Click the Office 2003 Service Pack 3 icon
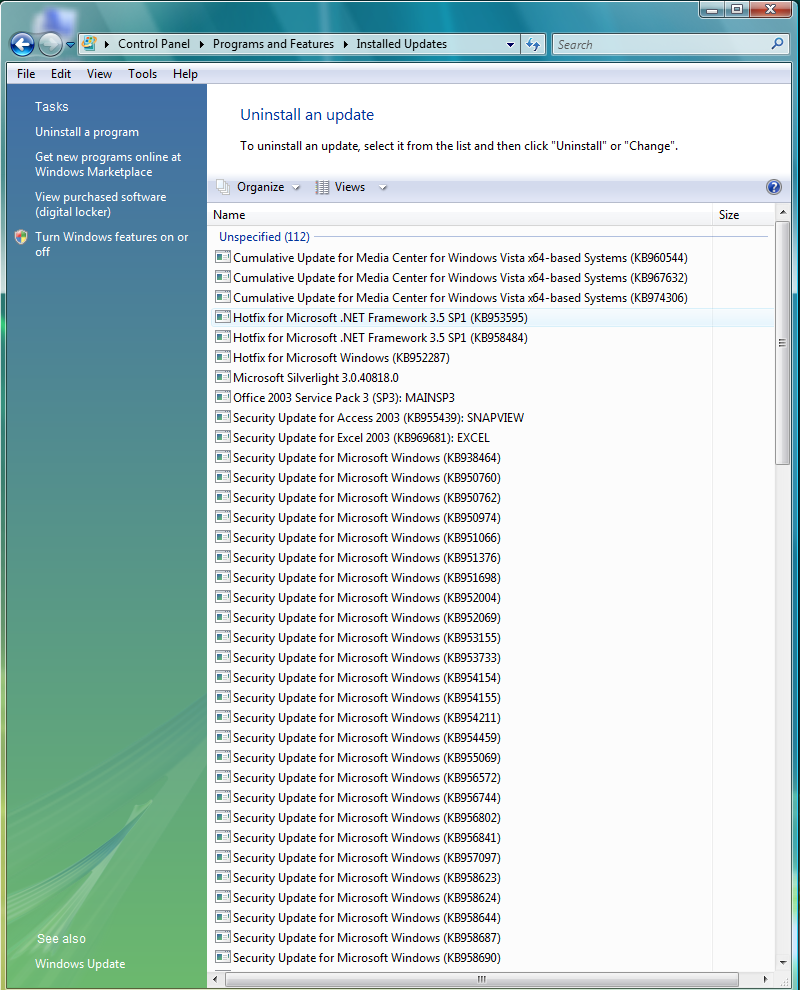 point(222,397)
